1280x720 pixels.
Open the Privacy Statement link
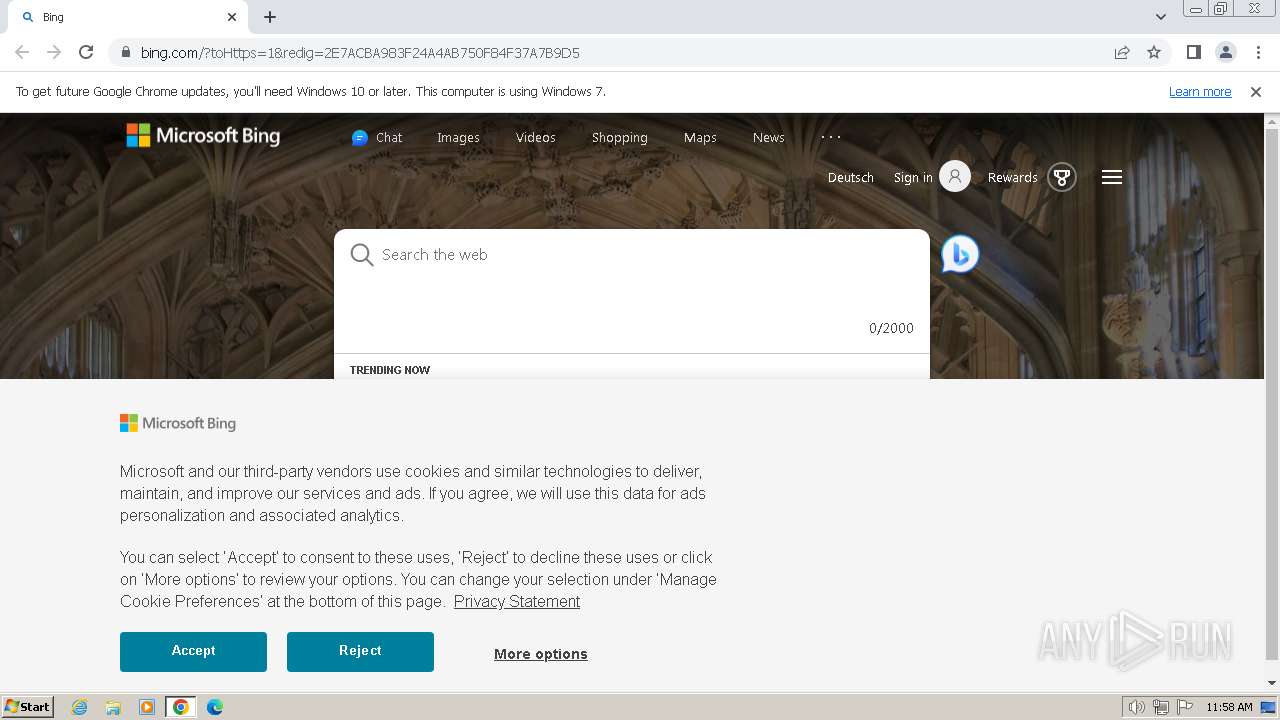[x=517, y=601]
